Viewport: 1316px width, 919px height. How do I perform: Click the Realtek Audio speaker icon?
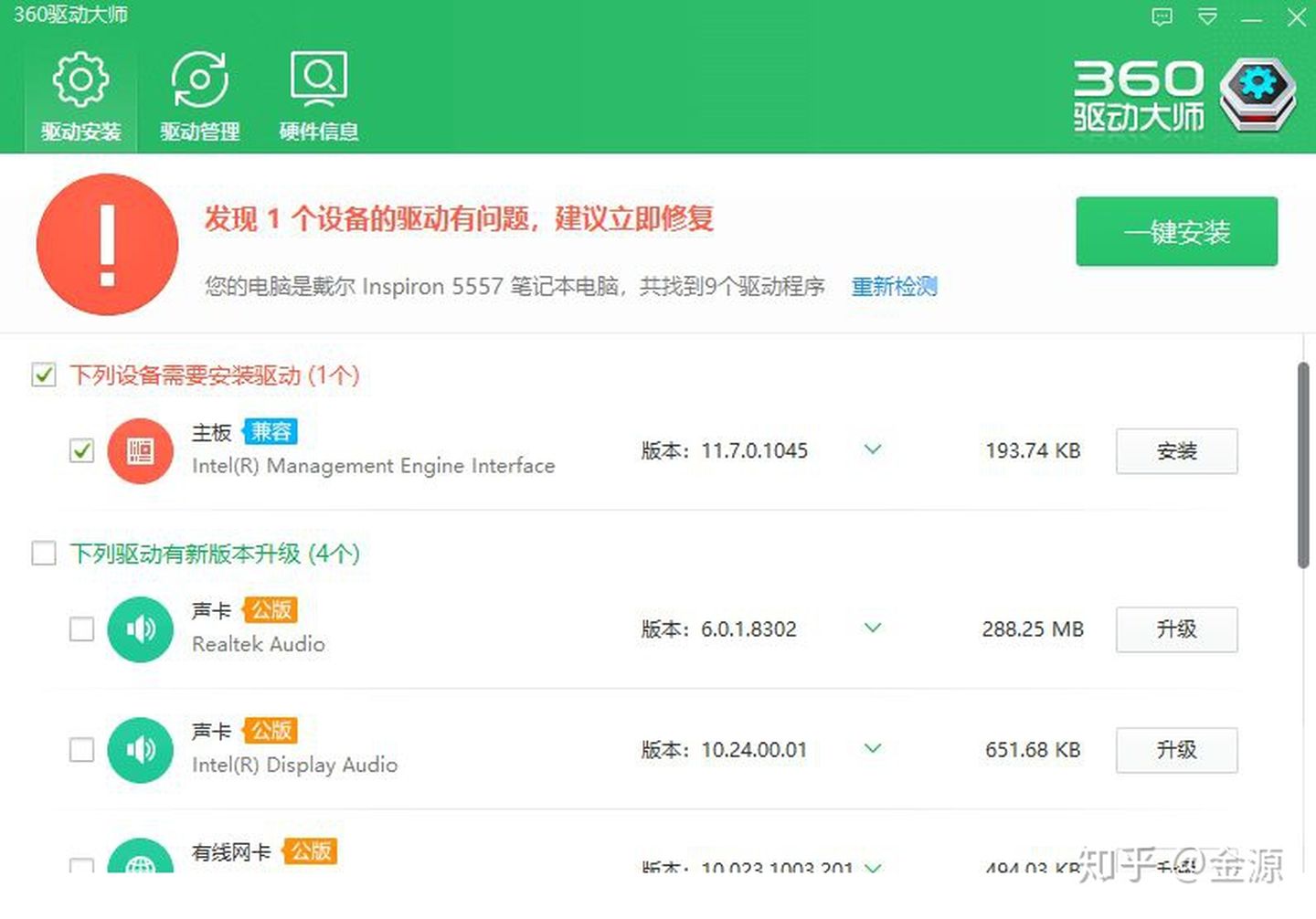tap(140, 629)
